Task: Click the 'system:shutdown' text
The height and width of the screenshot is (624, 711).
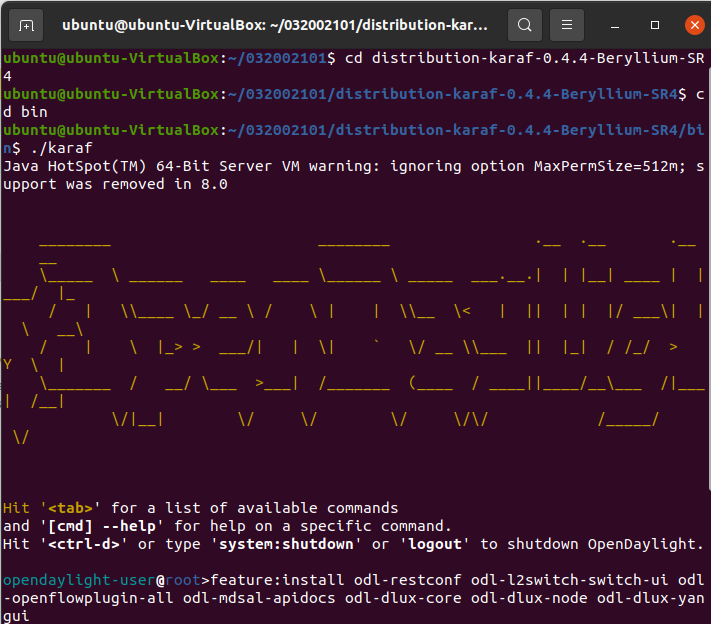Action: click(286, 544)
